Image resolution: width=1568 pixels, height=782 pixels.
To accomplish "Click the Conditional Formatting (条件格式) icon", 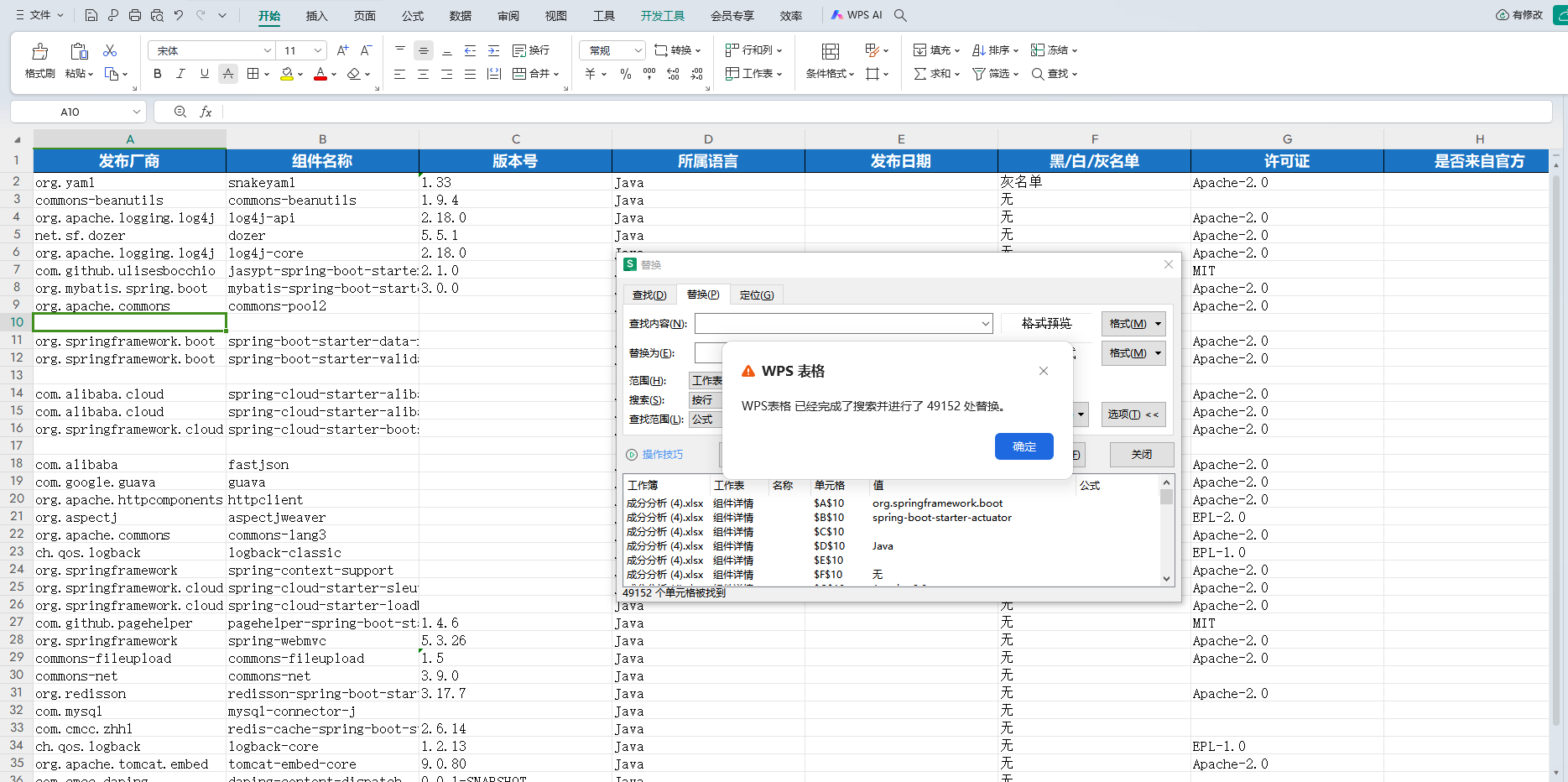I will 831,51.
